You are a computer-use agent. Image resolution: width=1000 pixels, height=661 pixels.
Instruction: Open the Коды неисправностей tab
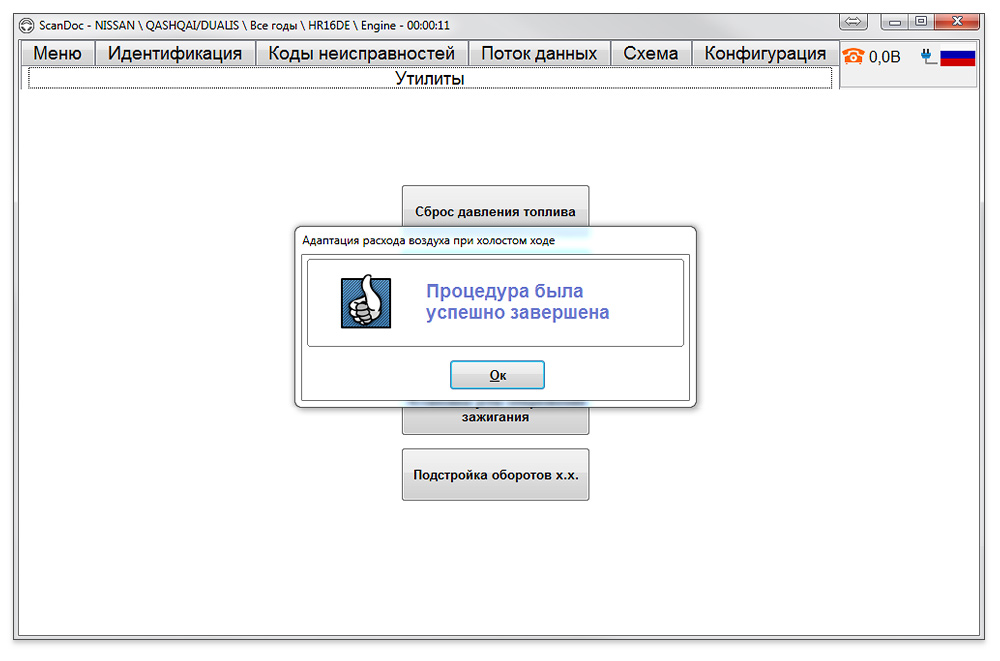[x=361, y=53]
